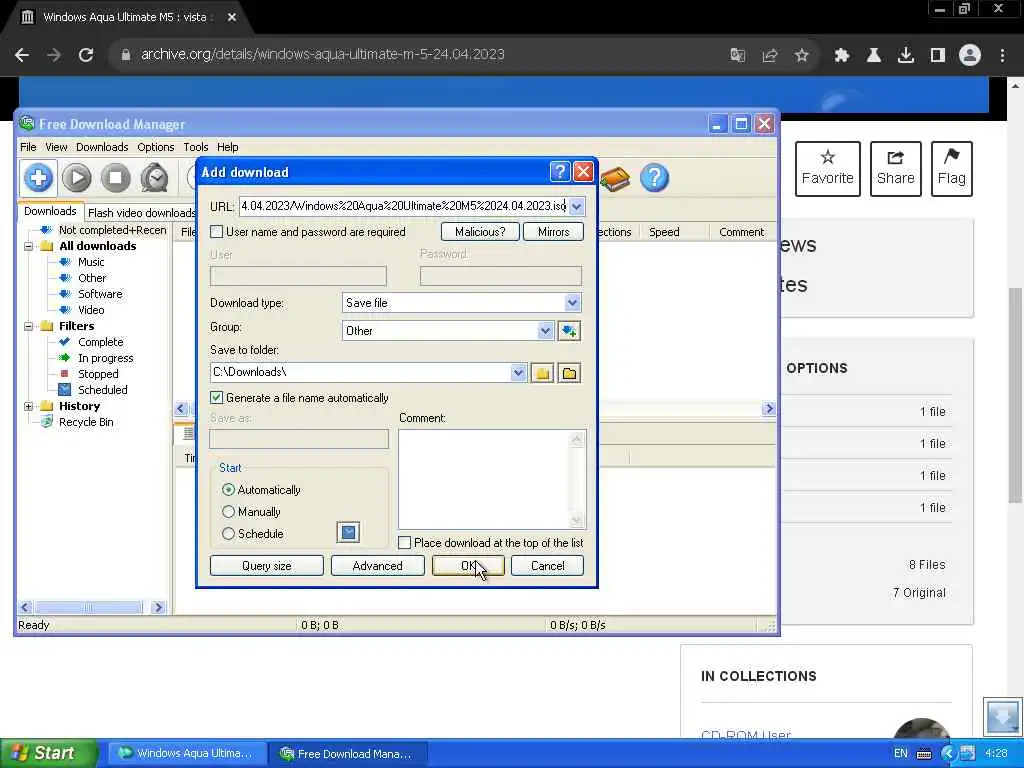Open the Save to folder dropdown
The height and width of the screenshot is (768, 1024).
pos(518,373)
